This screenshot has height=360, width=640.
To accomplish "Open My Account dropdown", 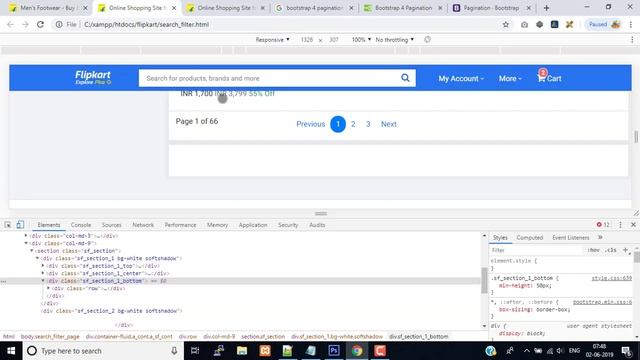I will pos(461,78).
